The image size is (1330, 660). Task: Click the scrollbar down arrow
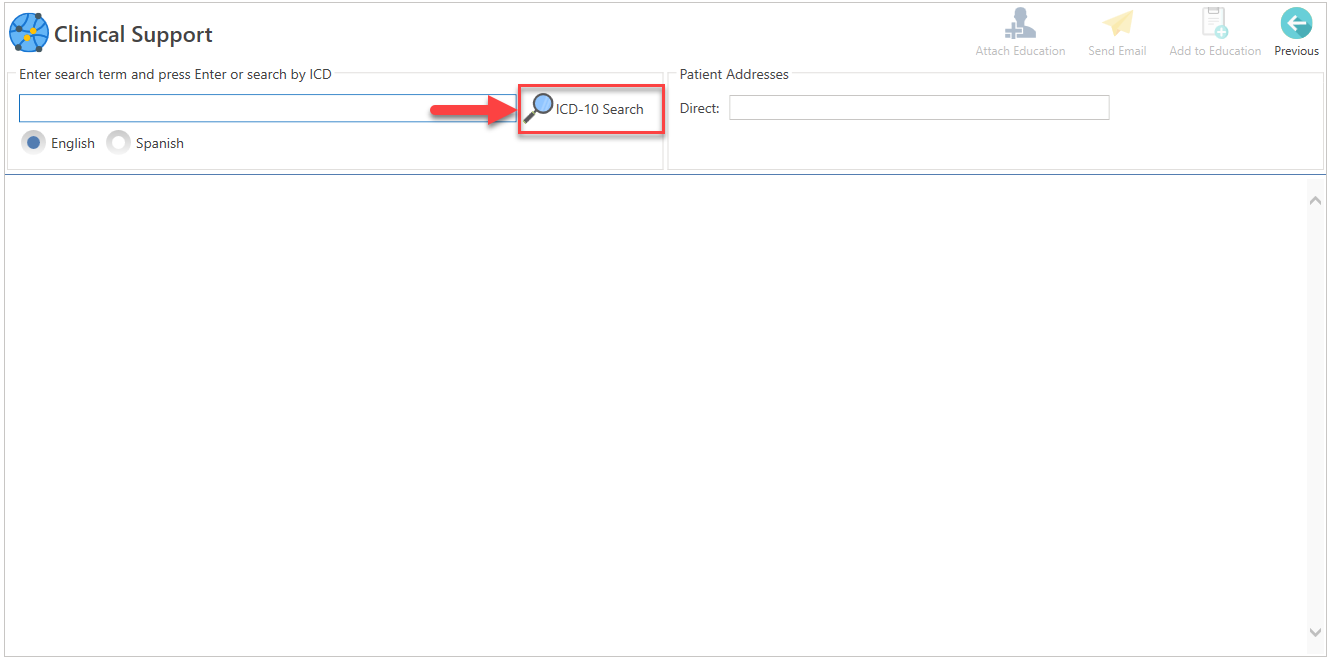click(x=1315, y=632)
